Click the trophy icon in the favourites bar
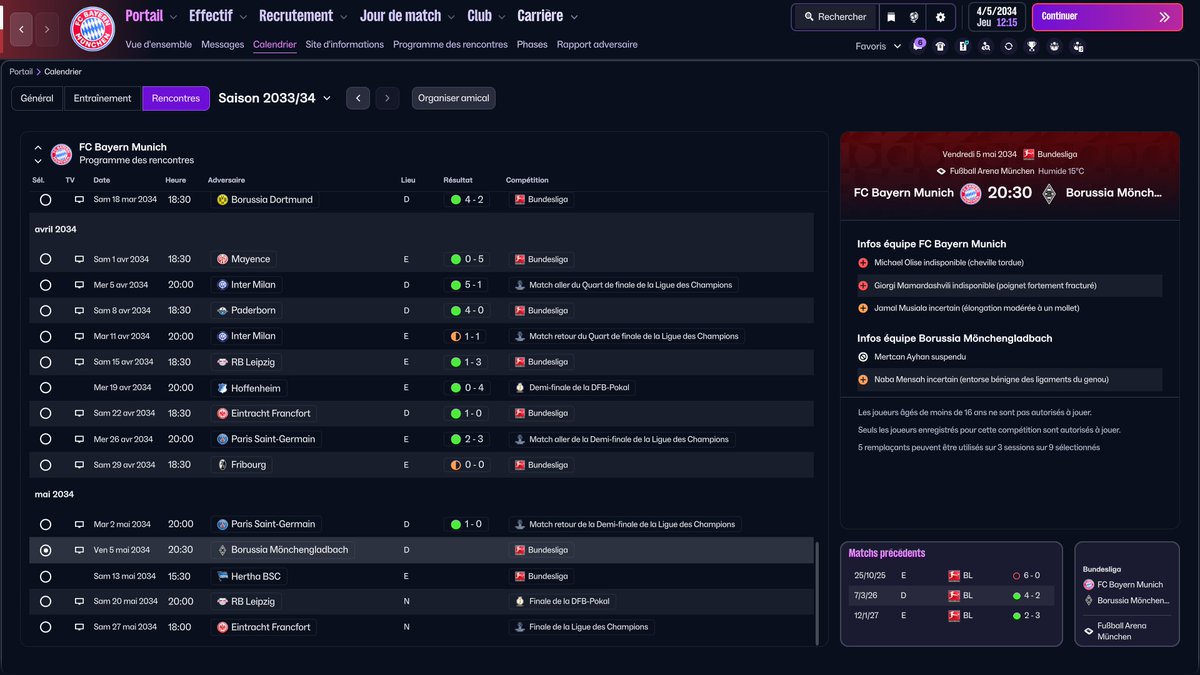The width and height of the screenshot is (1200, 675). [1032, 46]
